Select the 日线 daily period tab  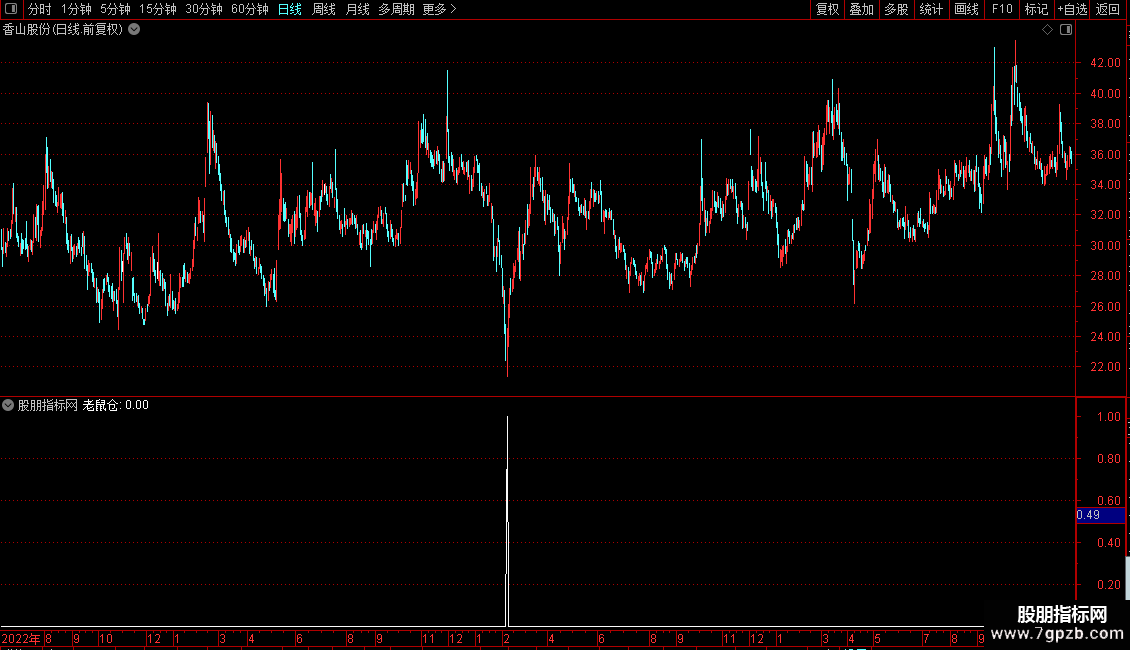[290, 9]
